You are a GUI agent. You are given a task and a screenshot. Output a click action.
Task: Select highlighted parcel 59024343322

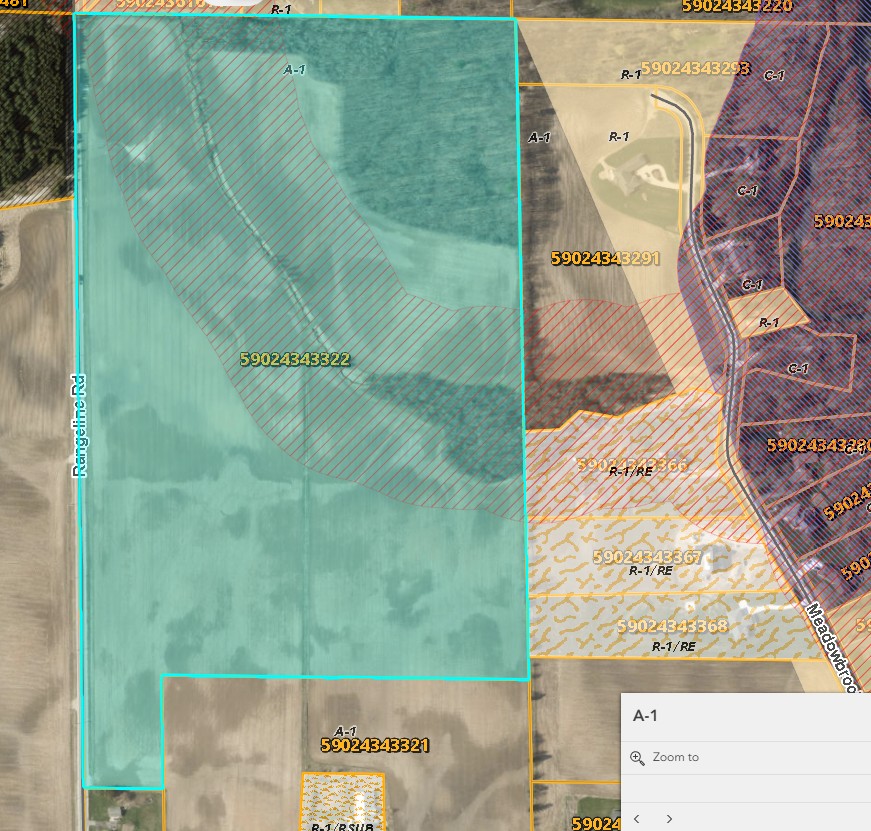point(295,359)
